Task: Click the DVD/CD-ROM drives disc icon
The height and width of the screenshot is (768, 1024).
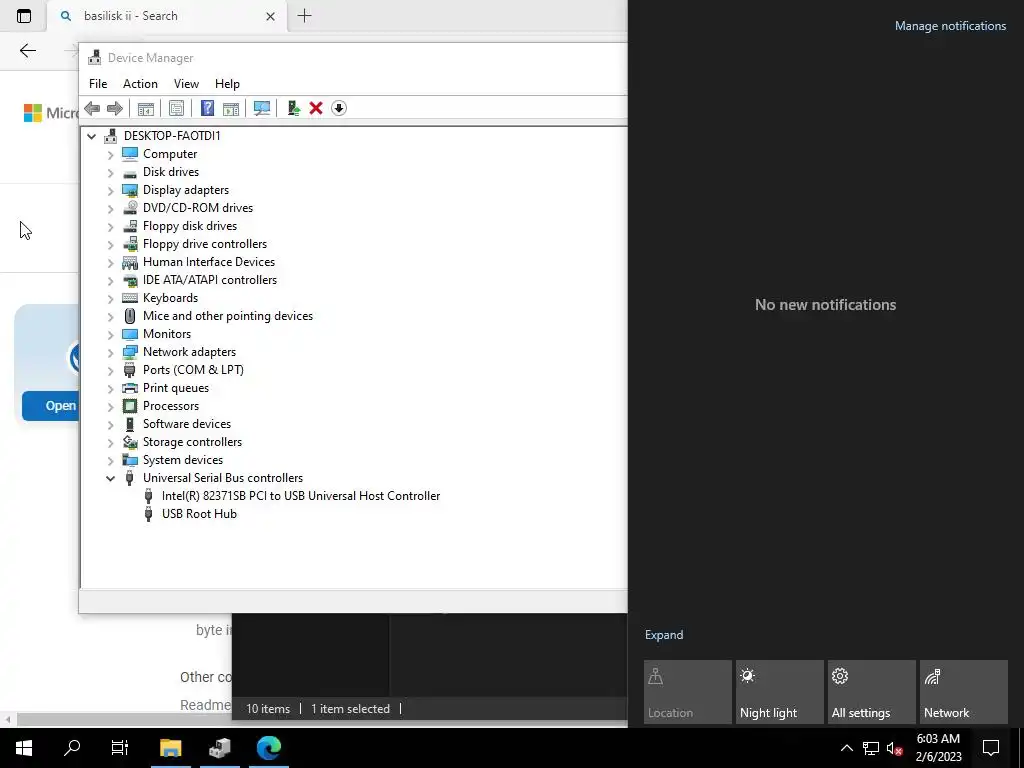Action: pyautogui.click(x=130, y=208)
